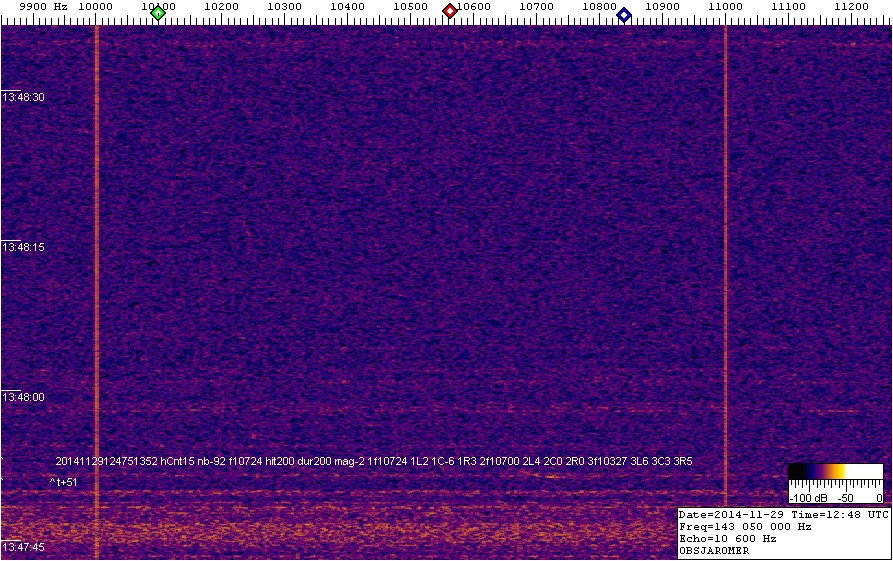Click the 13:47:45 time label
The height and width of the screenshot is (561, 893).
(x=24, y=548)
